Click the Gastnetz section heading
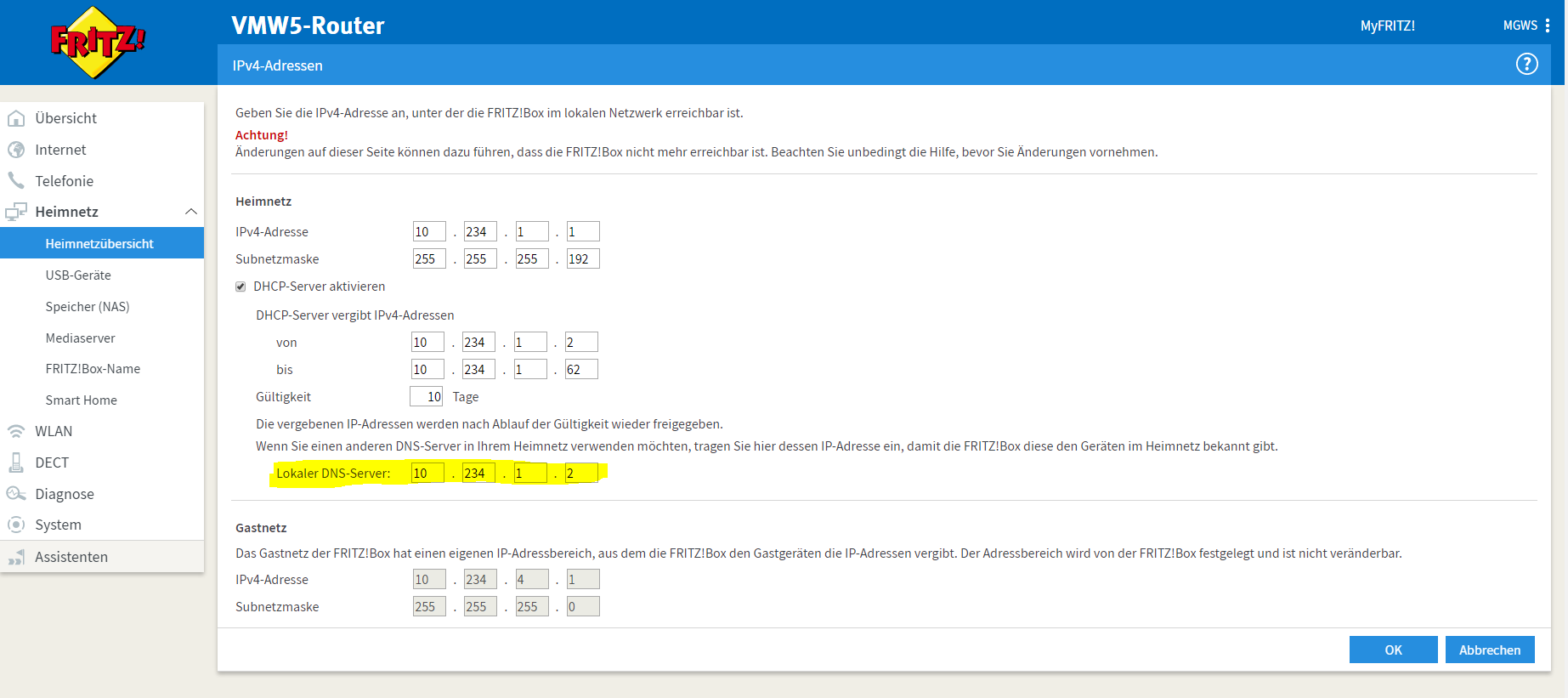 click(261, 527)
